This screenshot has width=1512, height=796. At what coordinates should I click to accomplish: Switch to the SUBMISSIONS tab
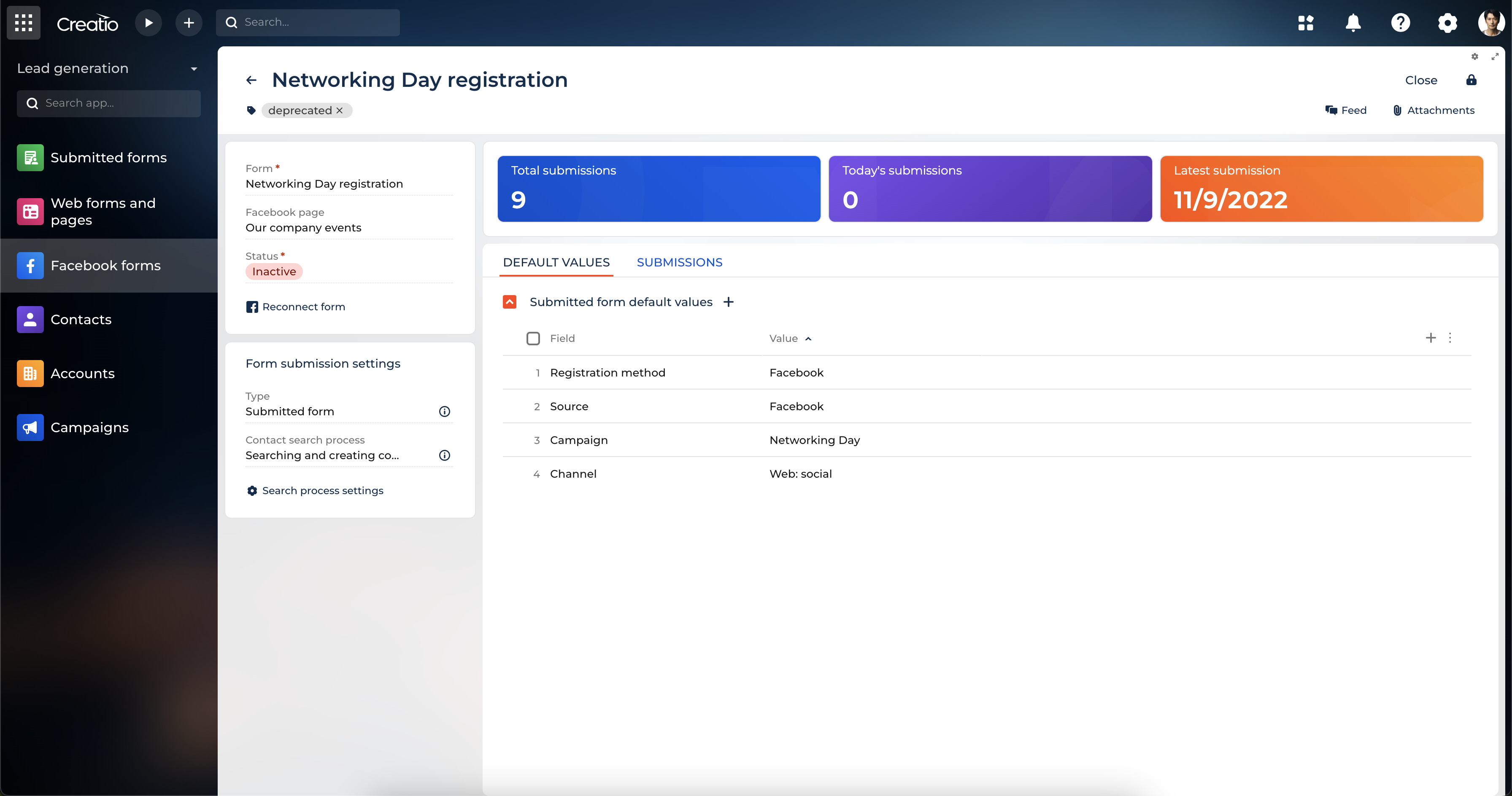[679, 262]
